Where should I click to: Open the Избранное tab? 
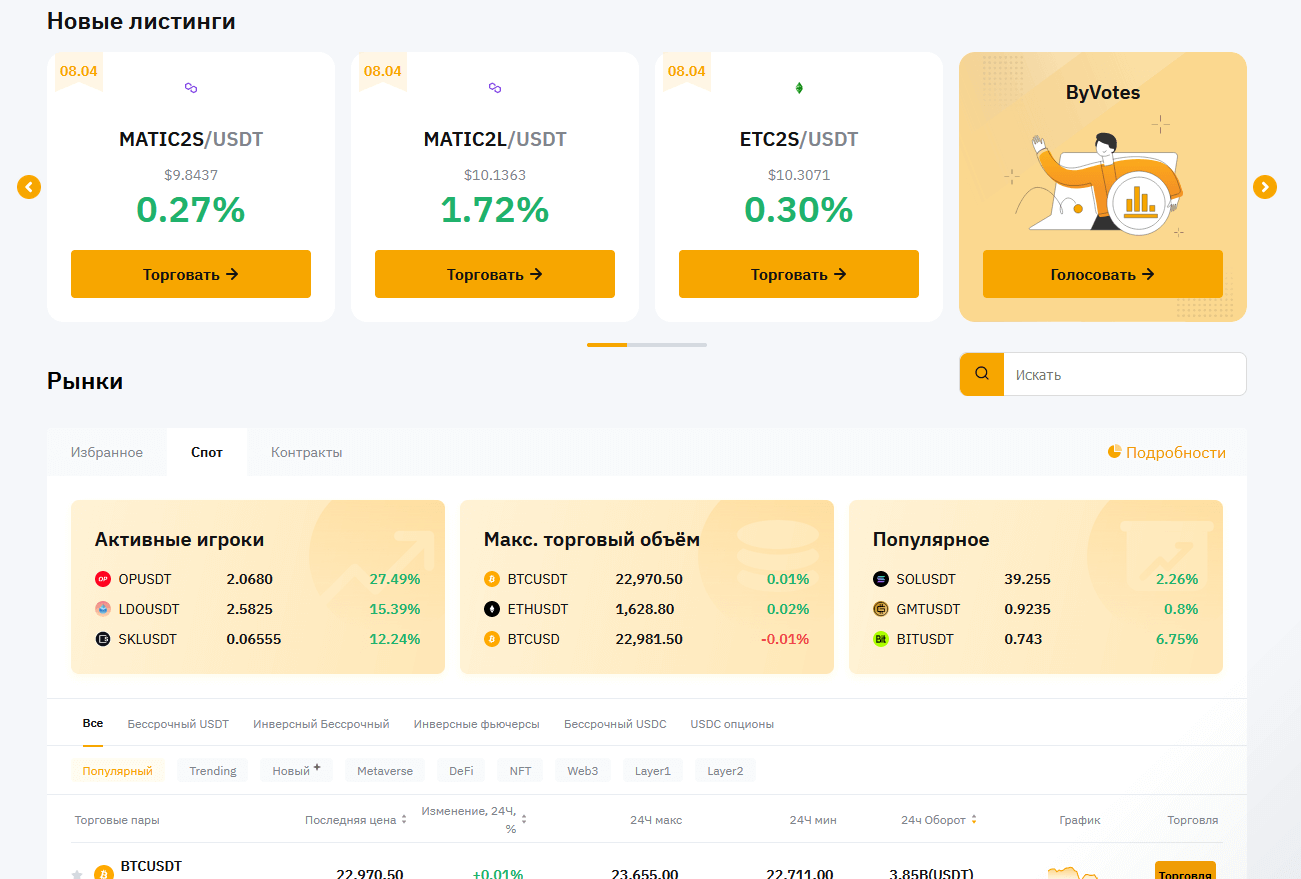tap(107, 452)
